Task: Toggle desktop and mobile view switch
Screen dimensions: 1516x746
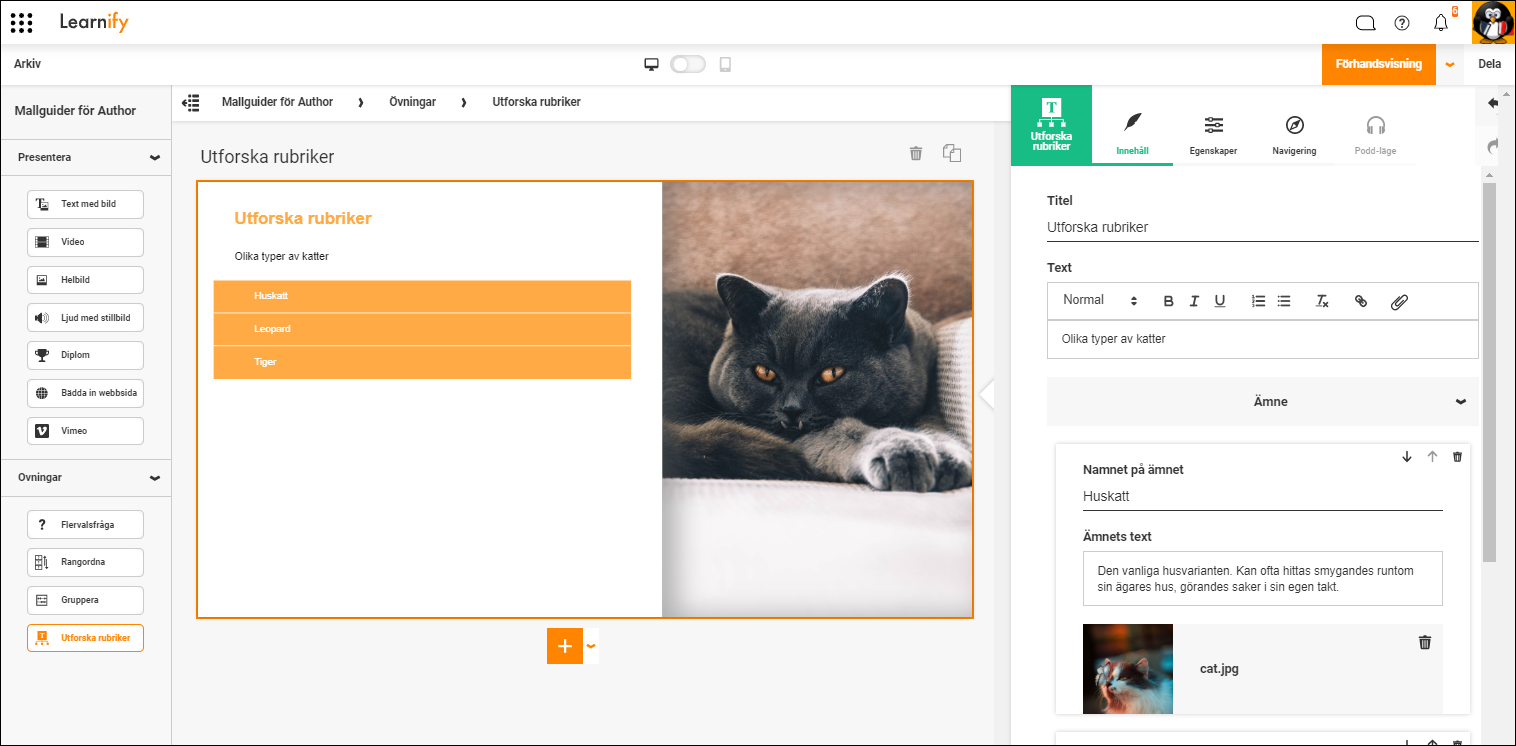Action: click(688, 64)
